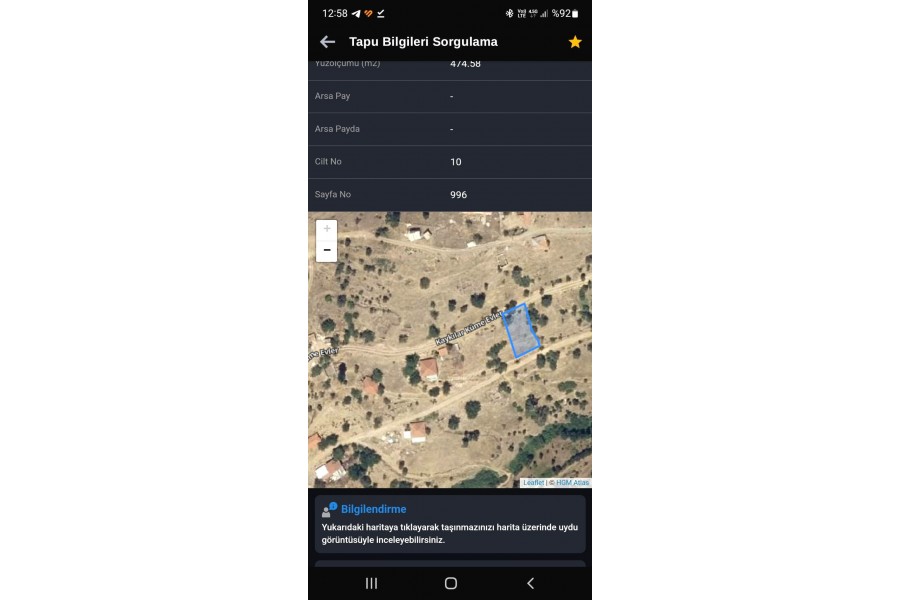Click the Kayıklar Küme Evler road label
This screenshot has height=600, width=900.
click(x=469, y=328)
